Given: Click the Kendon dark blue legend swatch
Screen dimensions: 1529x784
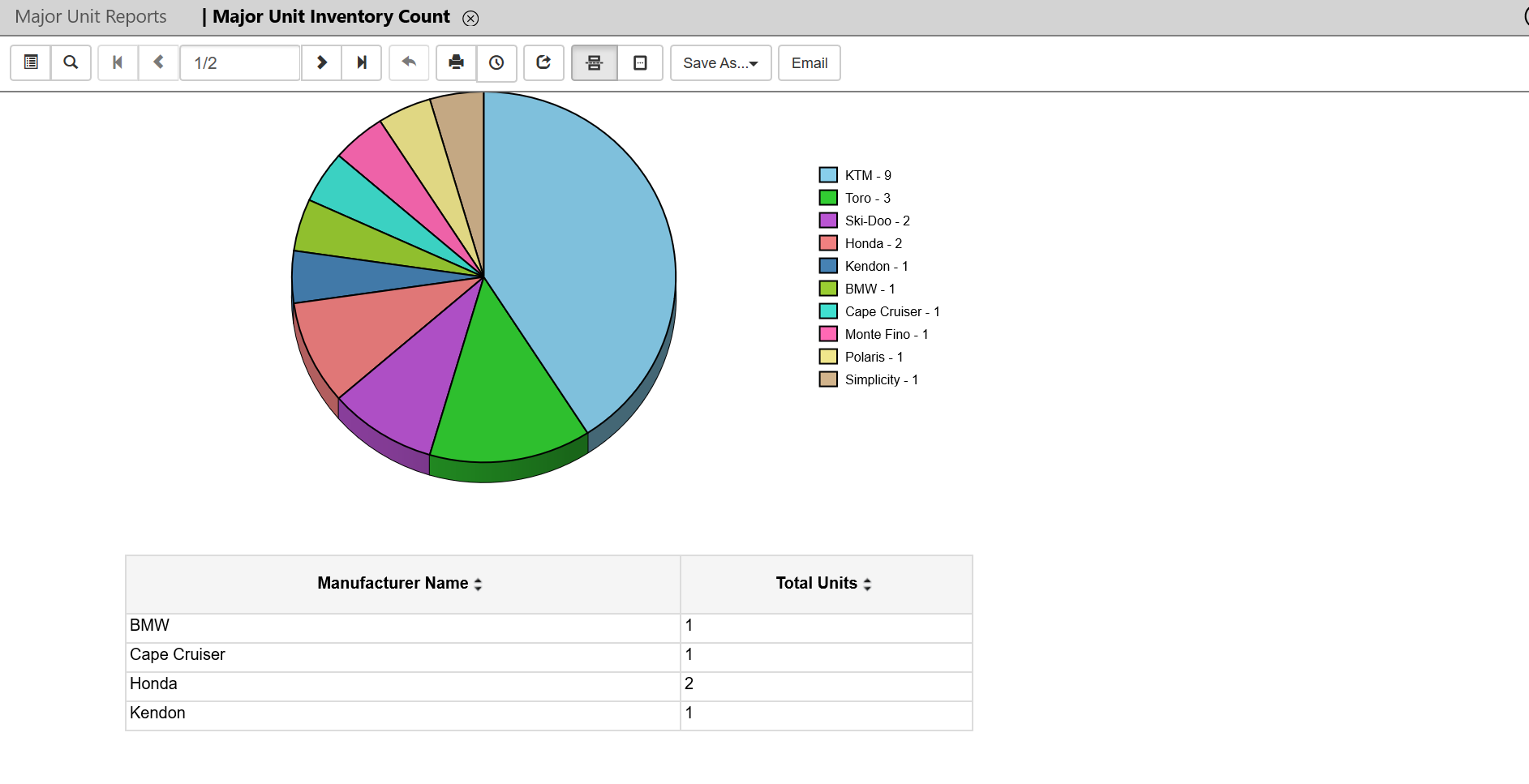Looking at the screenshot, I should point(828,265).
